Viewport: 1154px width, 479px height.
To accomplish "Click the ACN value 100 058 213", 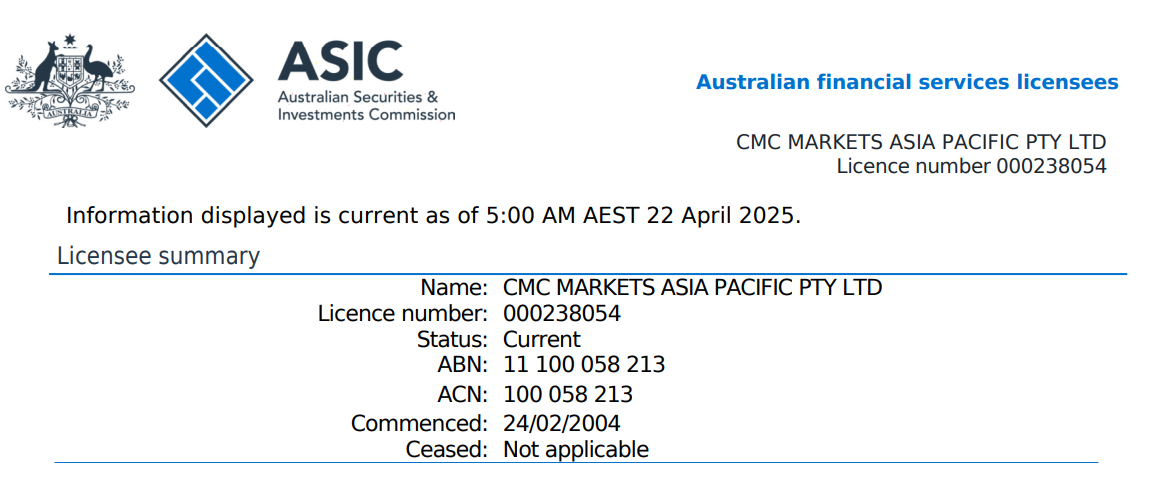I will (x=568, y=395).
